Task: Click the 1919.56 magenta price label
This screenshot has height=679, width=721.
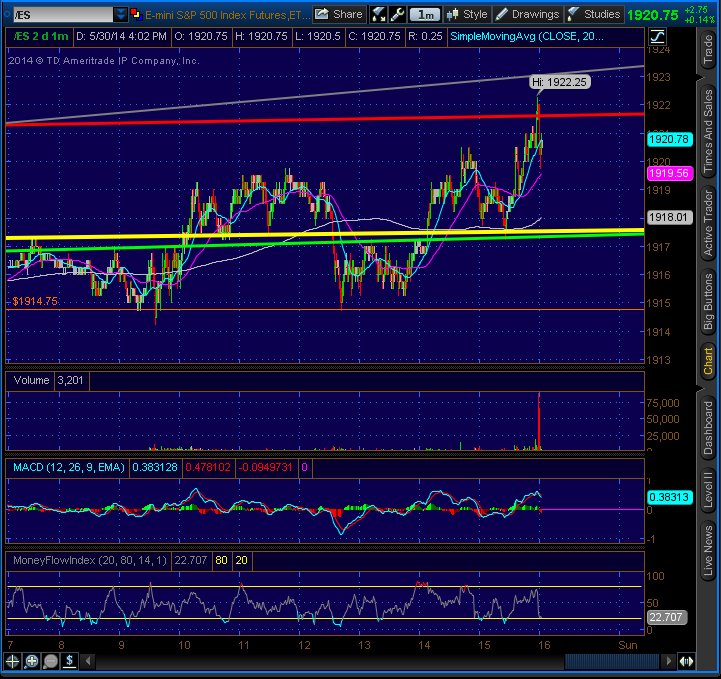Action: (x=670, y=173)
